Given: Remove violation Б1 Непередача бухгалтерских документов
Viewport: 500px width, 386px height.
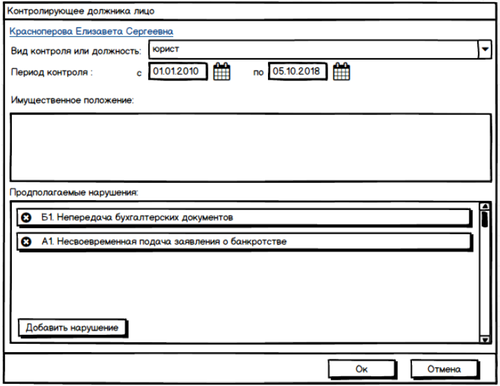Looking at the screenshot, I should pos(26,218).
